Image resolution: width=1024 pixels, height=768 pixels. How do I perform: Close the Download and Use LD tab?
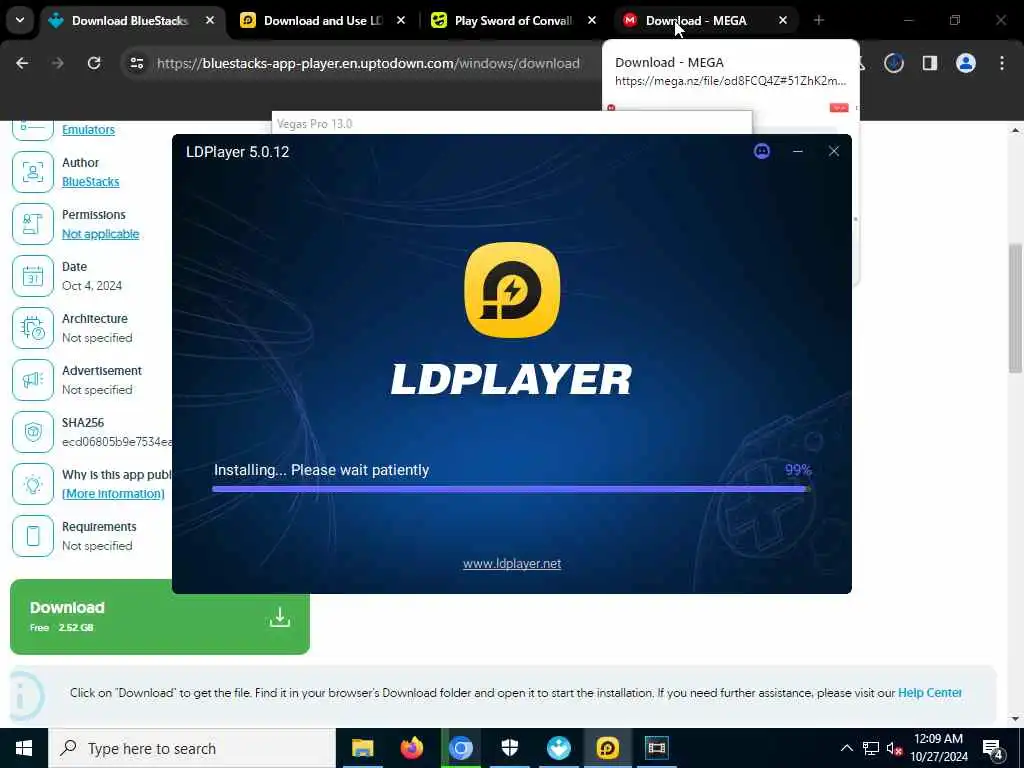[x=401, y=21]
